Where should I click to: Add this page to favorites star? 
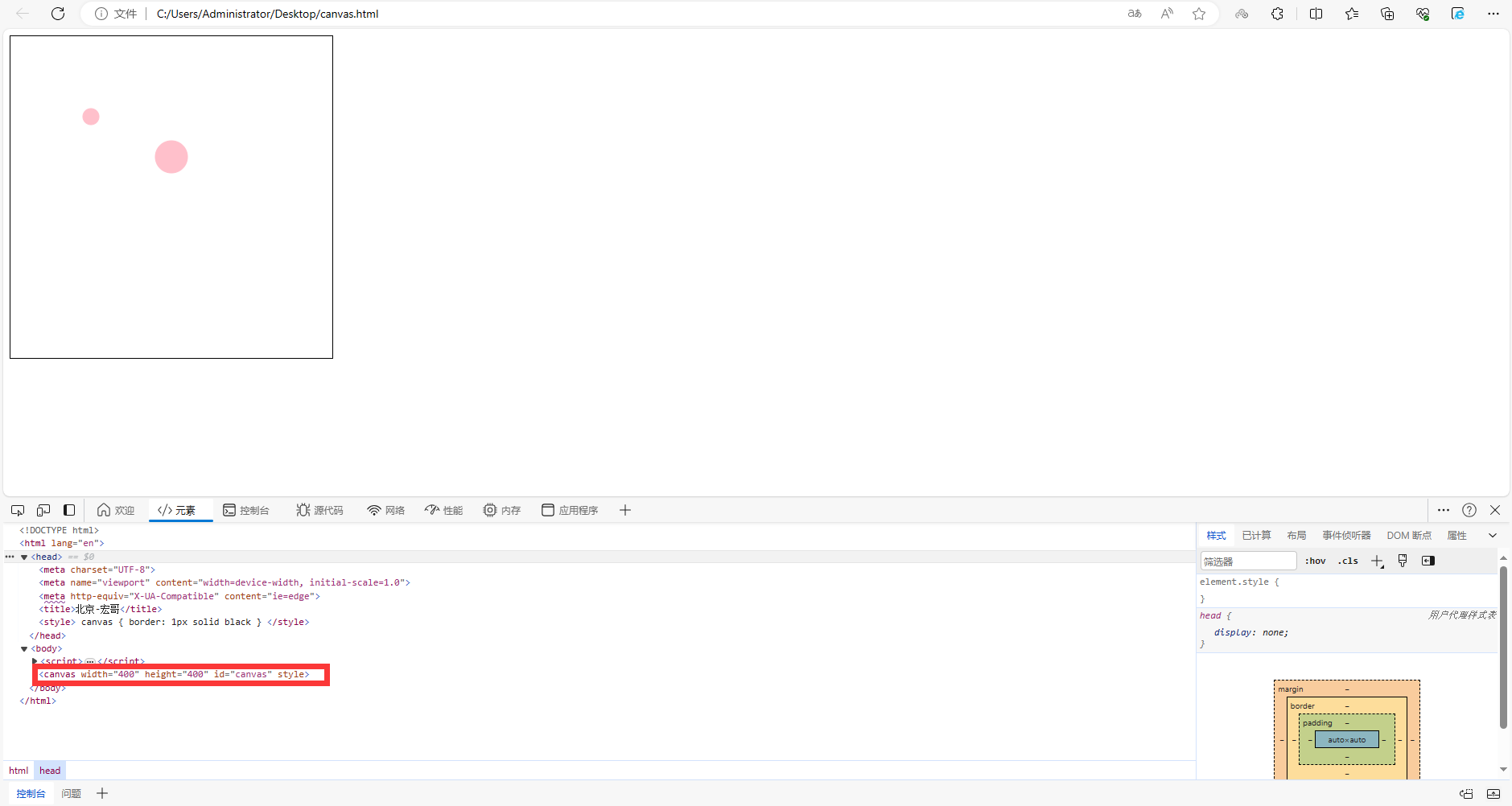pos(1199,14)
